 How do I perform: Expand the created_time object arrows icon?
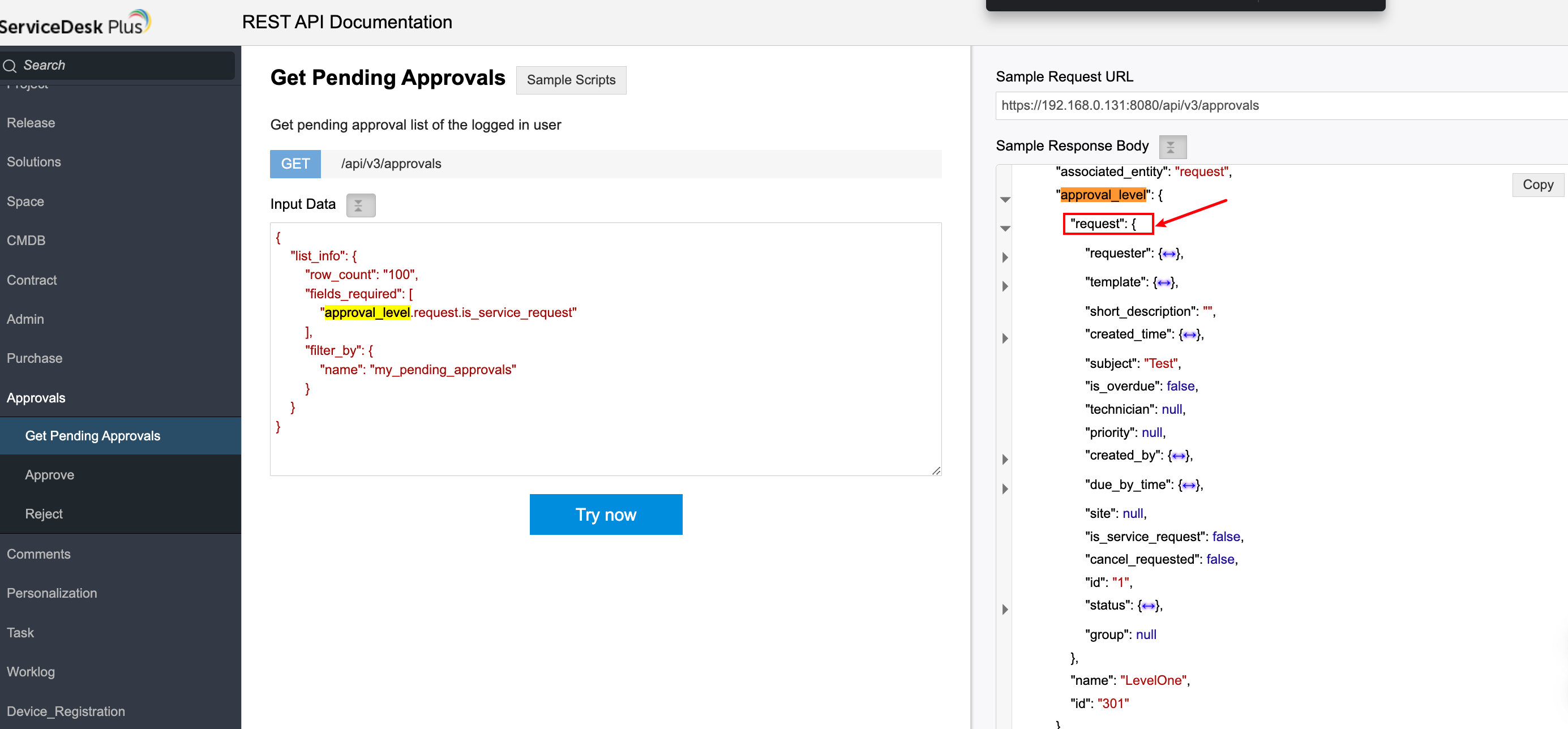(1189, 335)
